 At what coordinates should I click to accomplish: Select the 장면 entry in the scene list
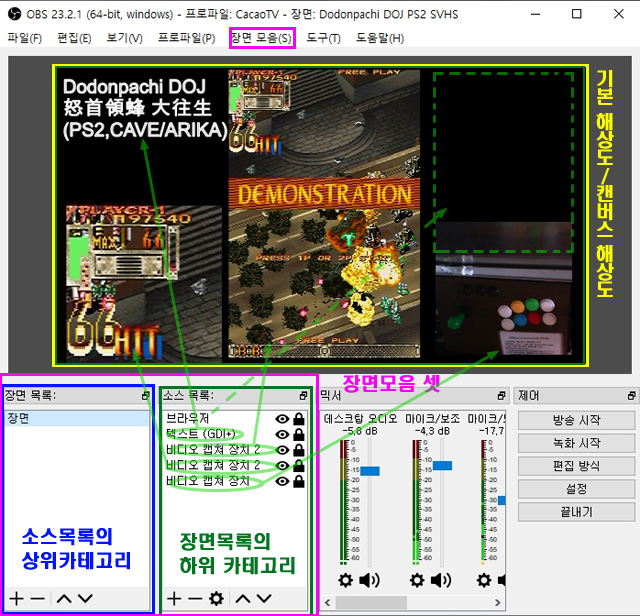click(76, 418)
